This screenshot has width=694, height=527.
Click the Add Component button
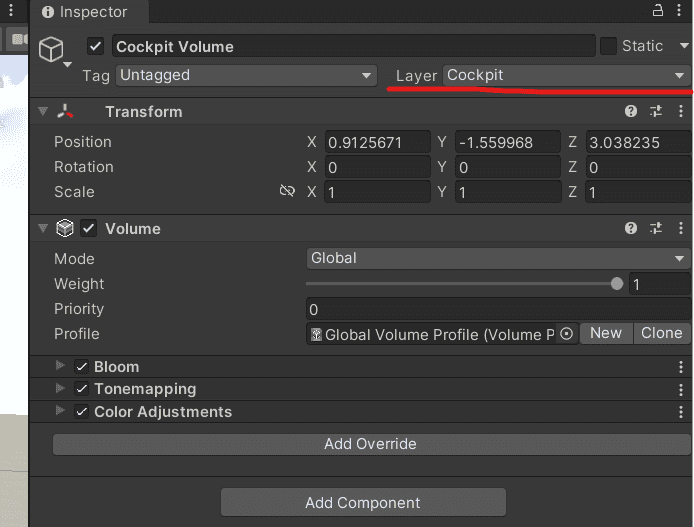click(x=363, y=502)
